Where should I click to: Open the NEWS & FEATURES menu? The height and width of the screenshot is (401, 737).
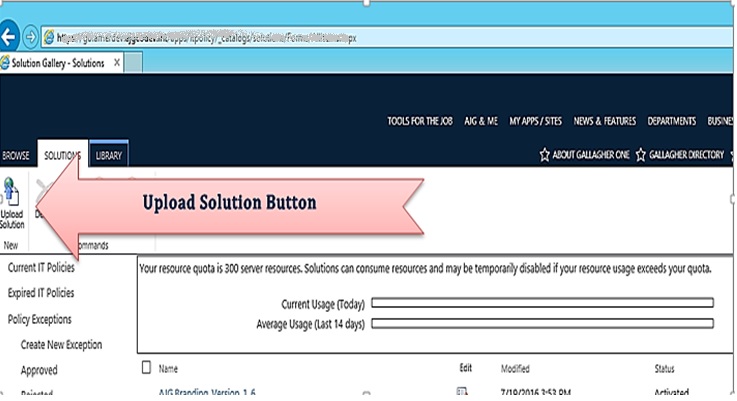604,121
